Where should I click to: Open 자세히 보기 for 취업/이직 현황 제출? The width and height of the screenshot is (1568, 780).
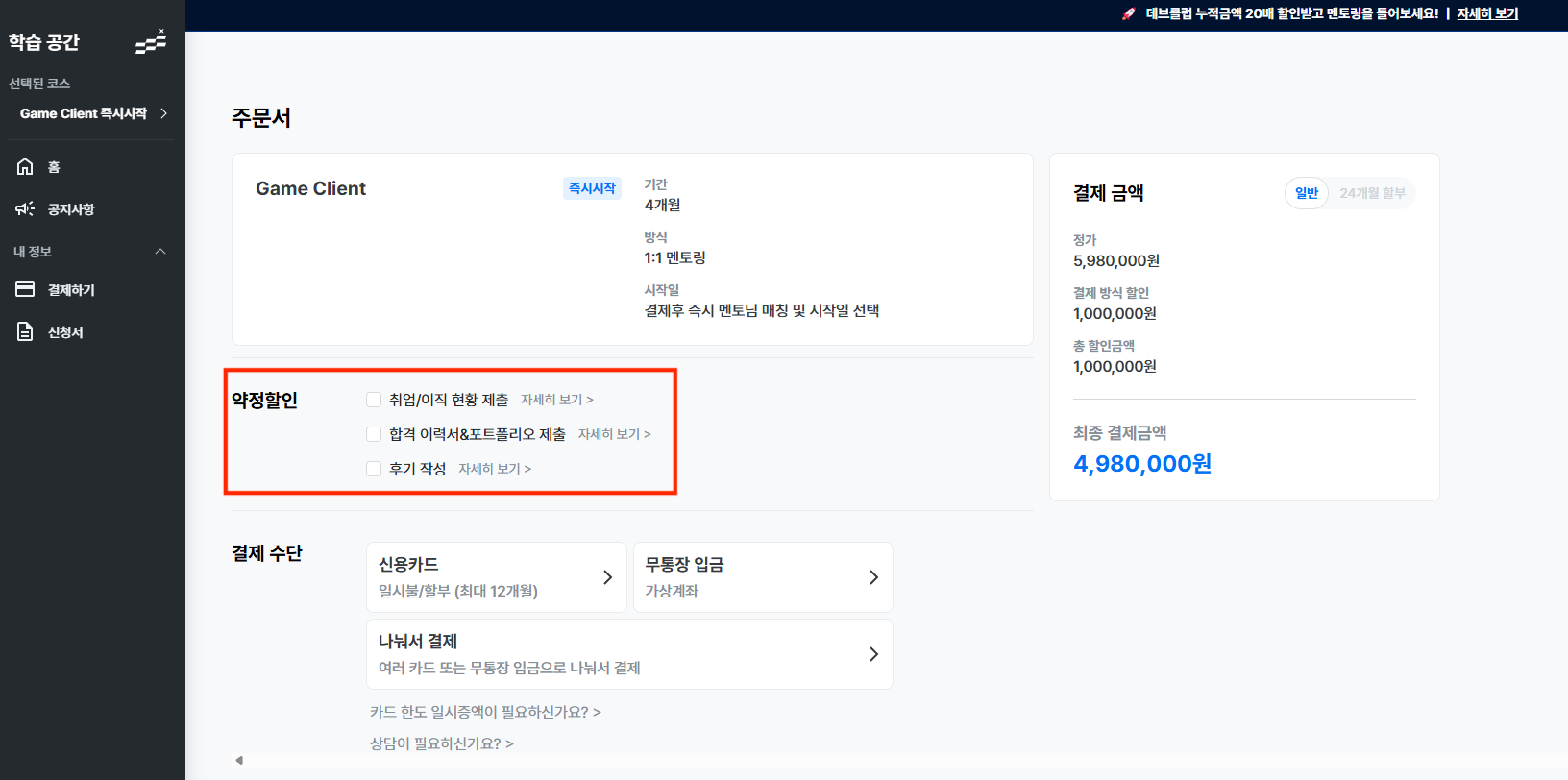point(557,400)
